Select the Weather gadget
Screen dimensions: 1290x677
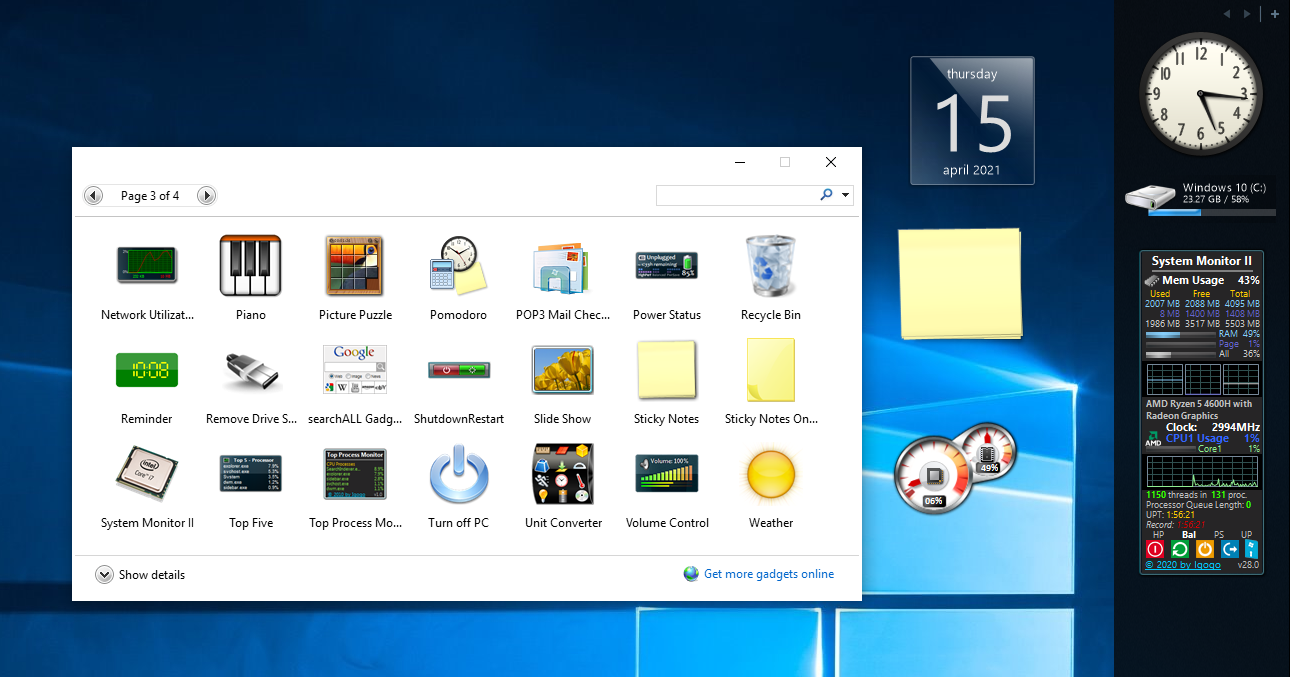coord(770,474)
